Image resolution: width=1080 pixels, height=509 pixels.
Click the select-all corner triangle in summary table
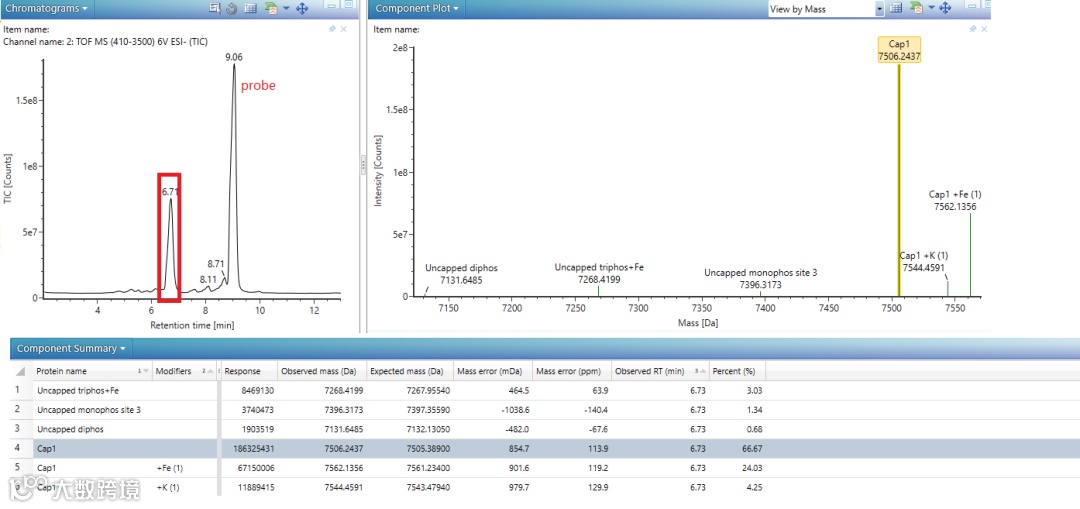(x=20, y=371)
